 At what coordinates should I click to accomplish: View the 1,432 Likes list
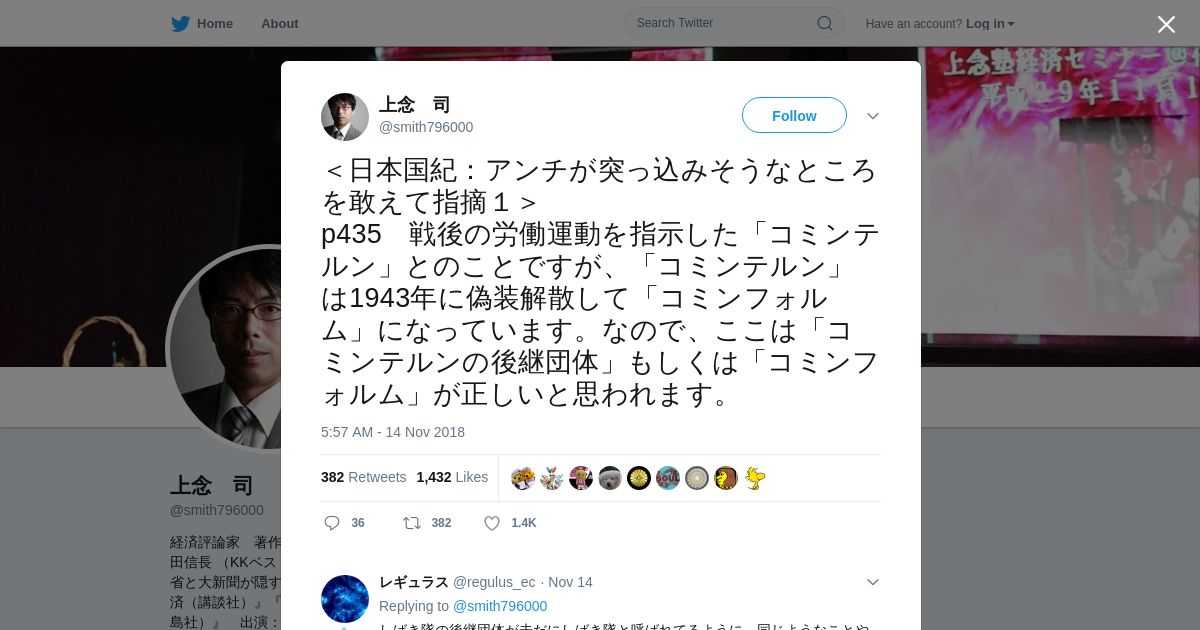(x=452, y=477)
